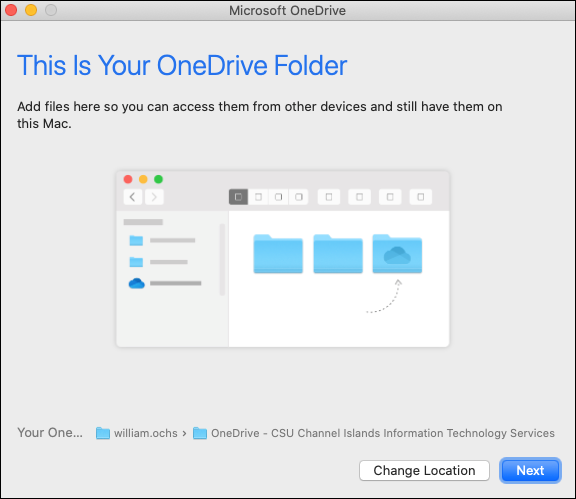Click the 'Add files here' description text
Screen dimensions: 576x499
coord(260,115)
